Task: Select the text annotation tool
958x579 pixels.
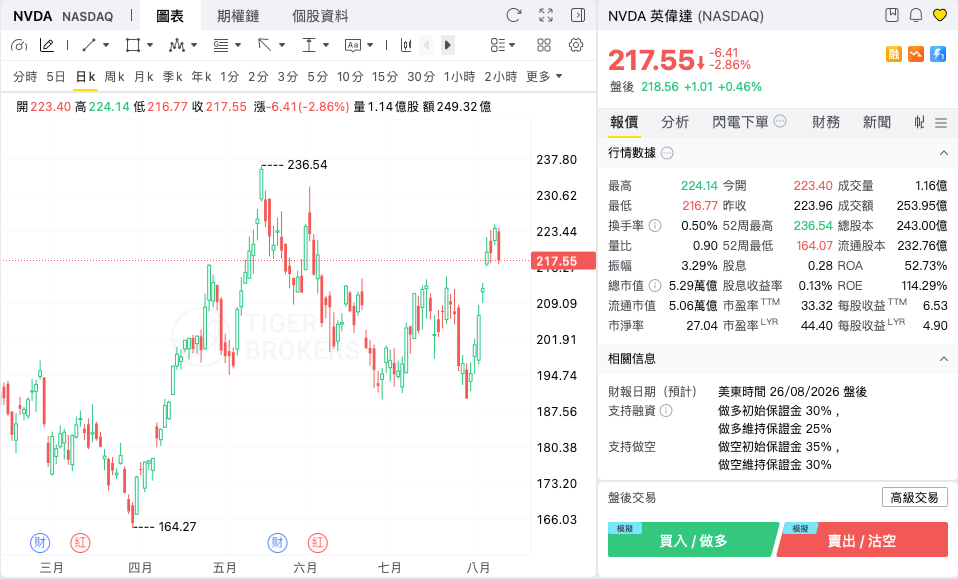Action: point(353,45)
